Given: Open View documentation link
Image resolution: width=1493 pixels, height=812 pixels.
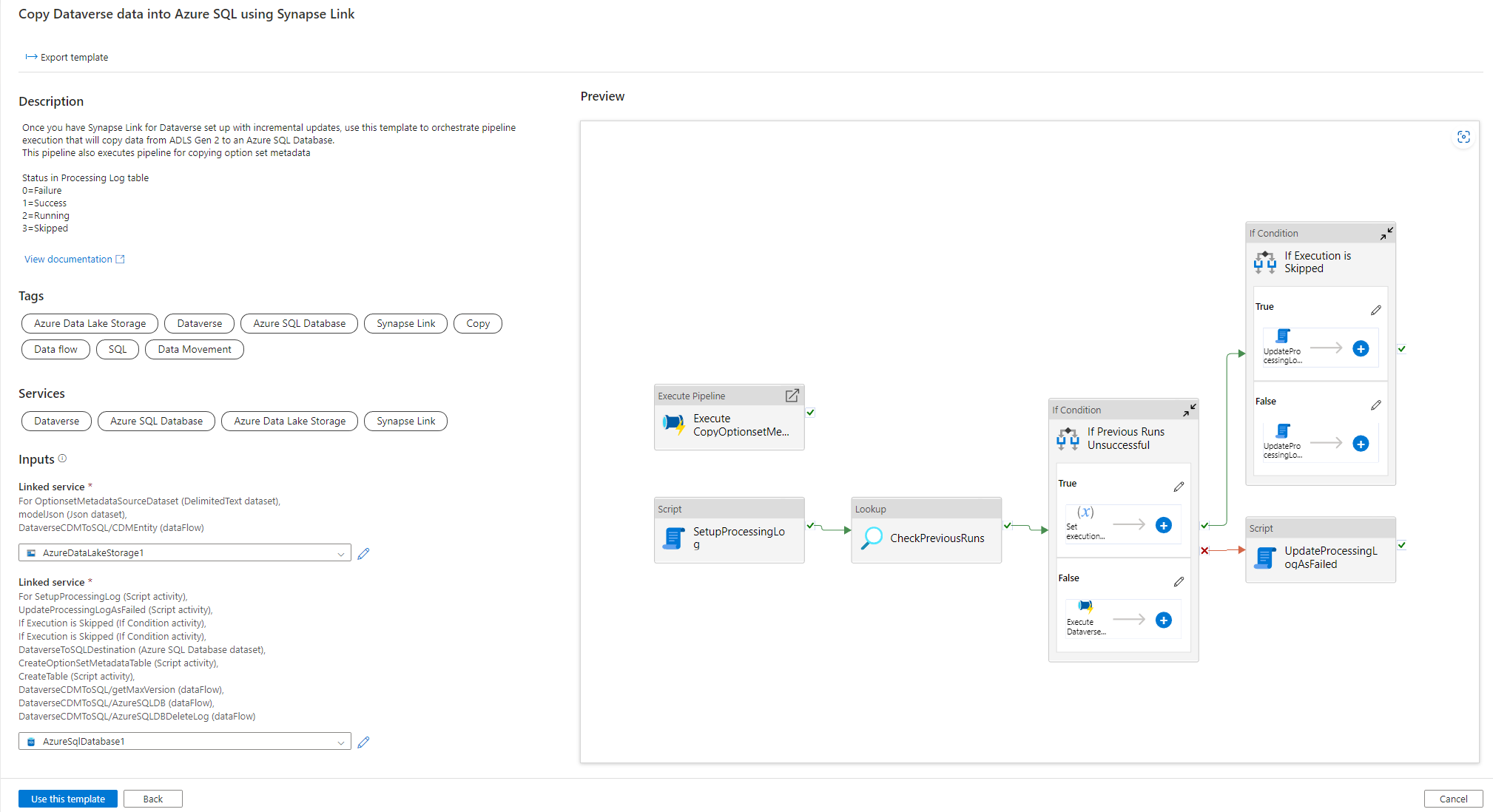Looking at the screenshot, I should pos(74,259).
